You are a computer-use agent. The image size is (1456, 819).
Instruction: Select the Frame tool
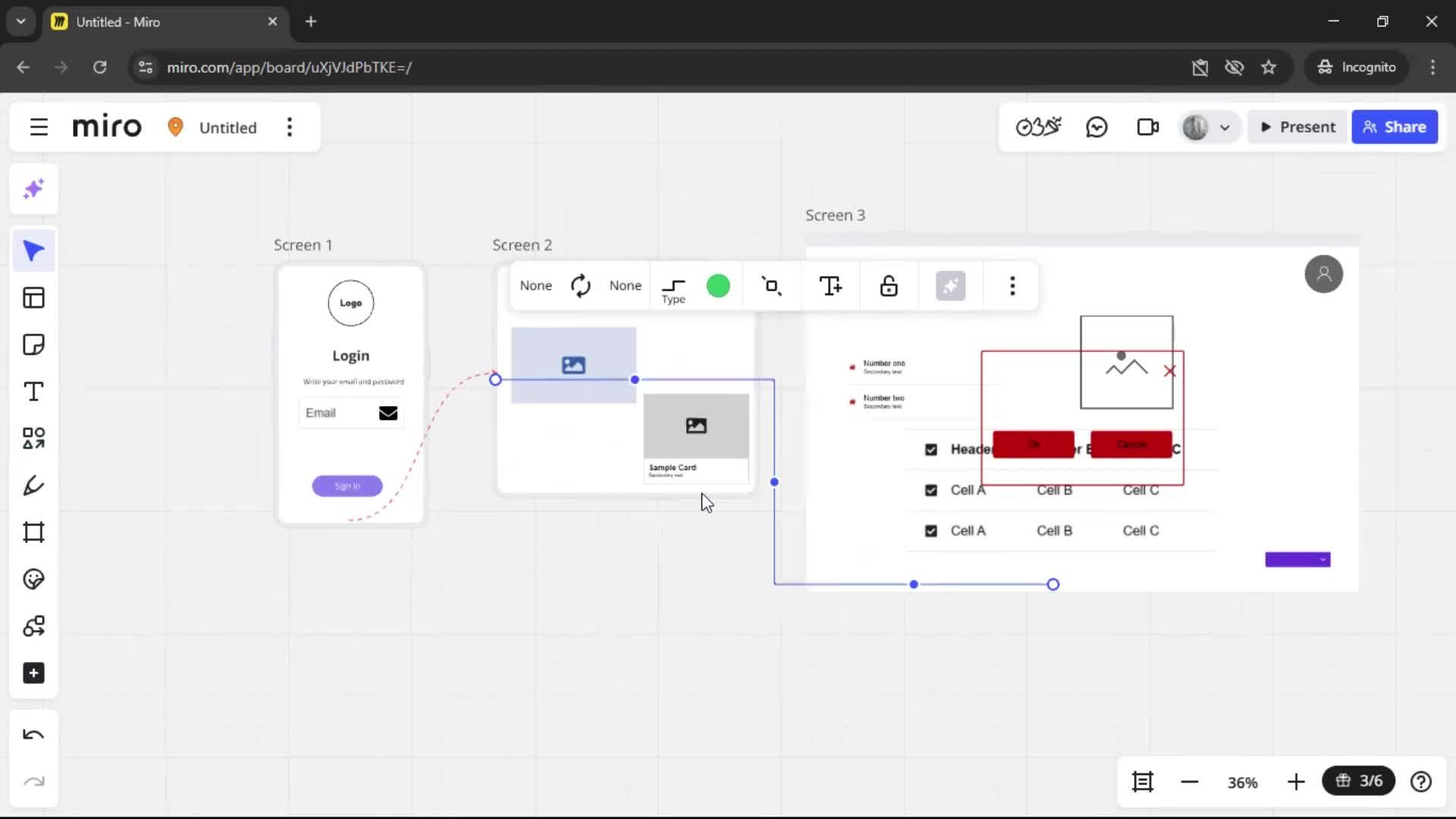(x=33, y=532)
